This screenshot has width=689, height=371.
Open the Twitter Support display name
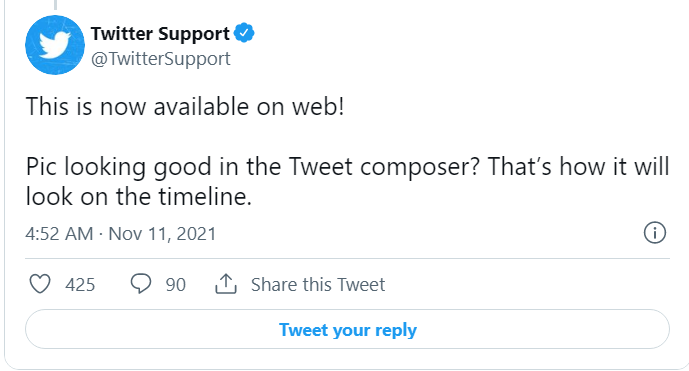160,33
